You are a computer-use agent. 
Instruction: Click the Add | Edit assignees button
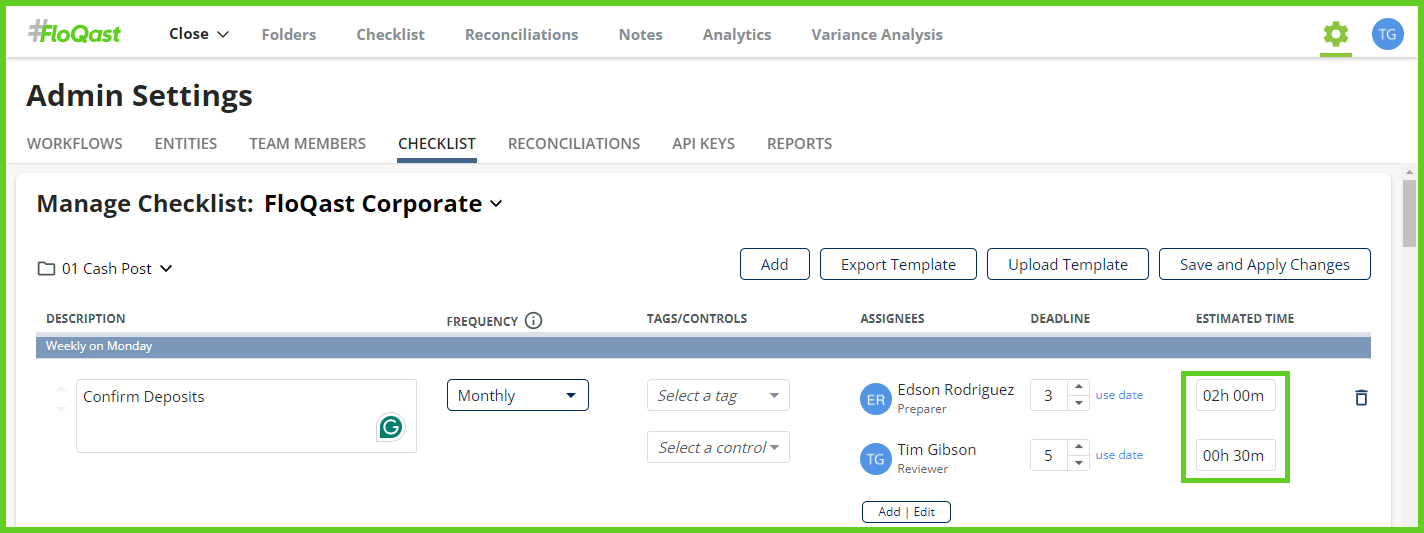(x=906, y=511)
